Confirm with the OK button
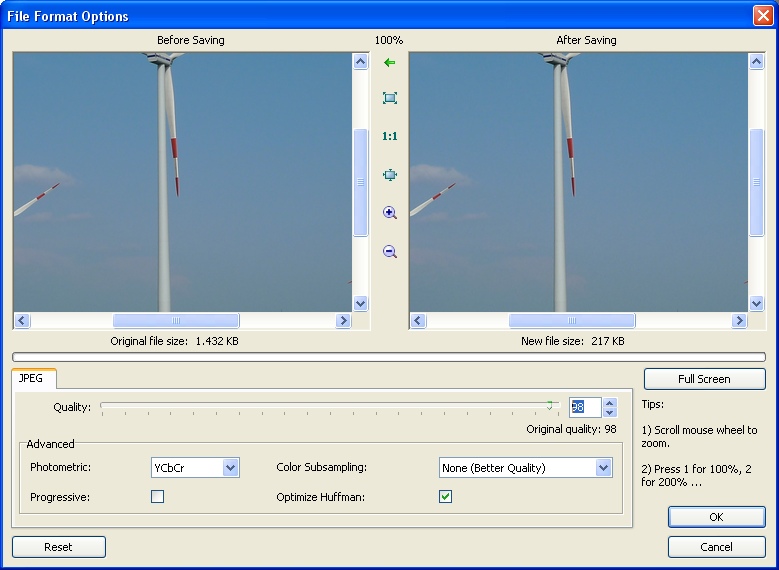 pyautogui.click(x=716, y=517)
